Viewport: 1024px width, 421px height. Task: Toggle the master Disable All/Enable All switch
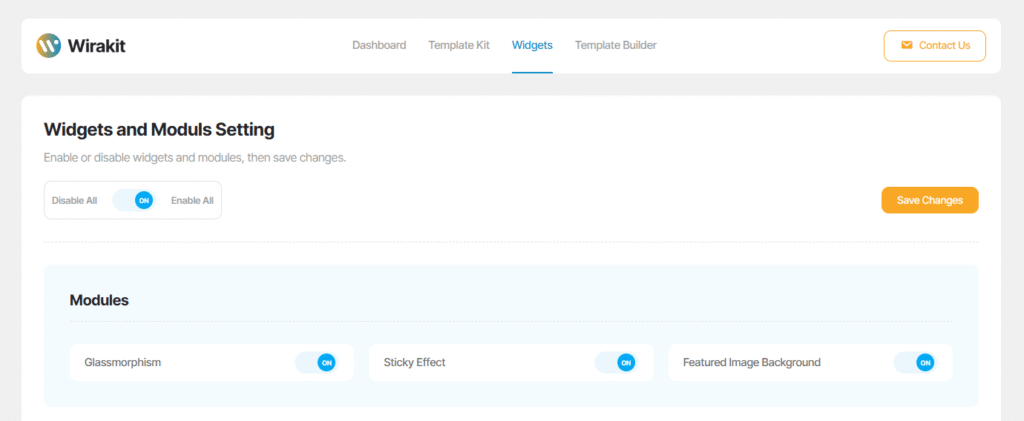134,200
